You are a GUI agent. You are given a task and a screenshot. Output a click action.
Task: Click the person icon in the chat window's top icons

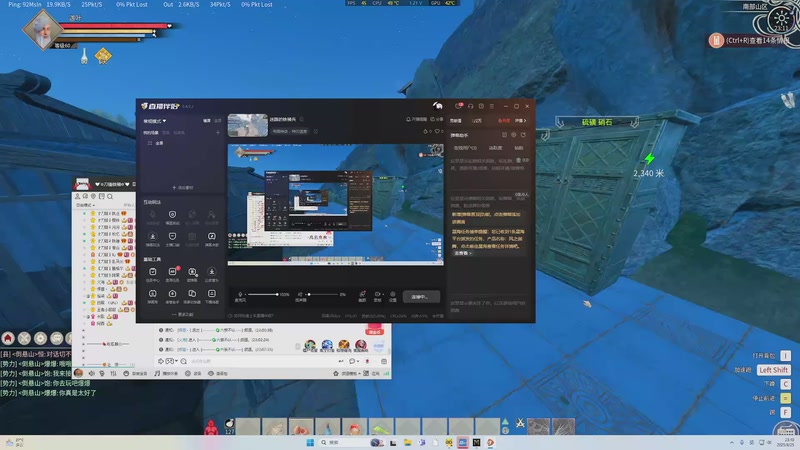point(78,196)
